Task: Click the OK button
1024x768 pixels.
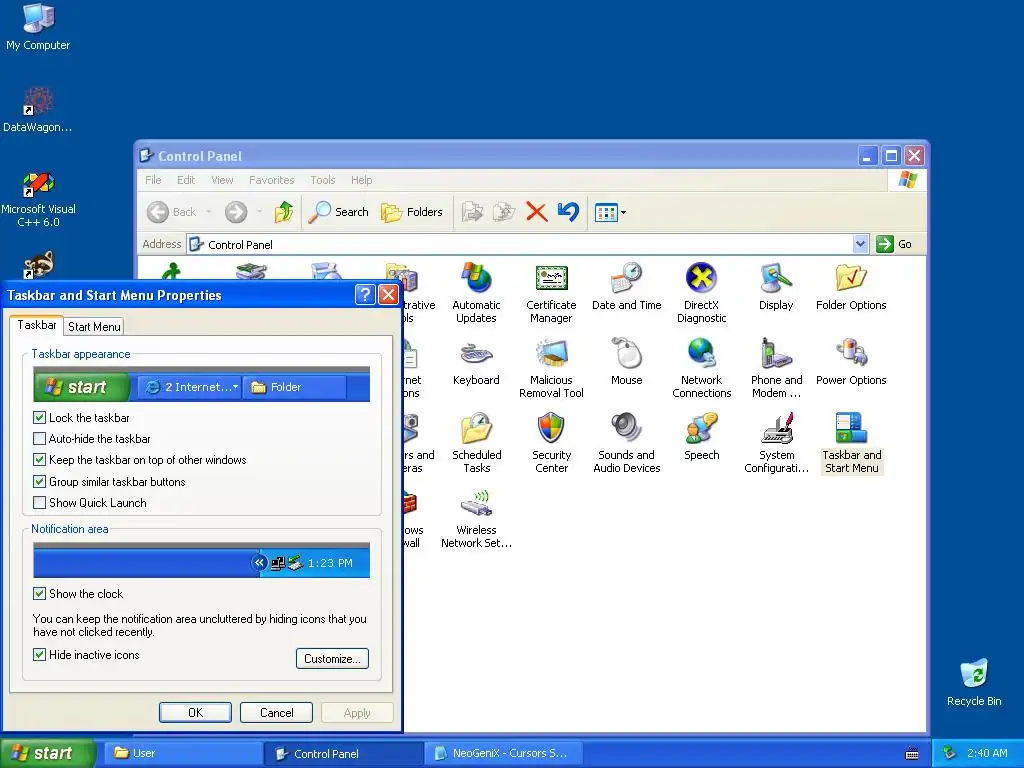Action: tap(195, 712)
